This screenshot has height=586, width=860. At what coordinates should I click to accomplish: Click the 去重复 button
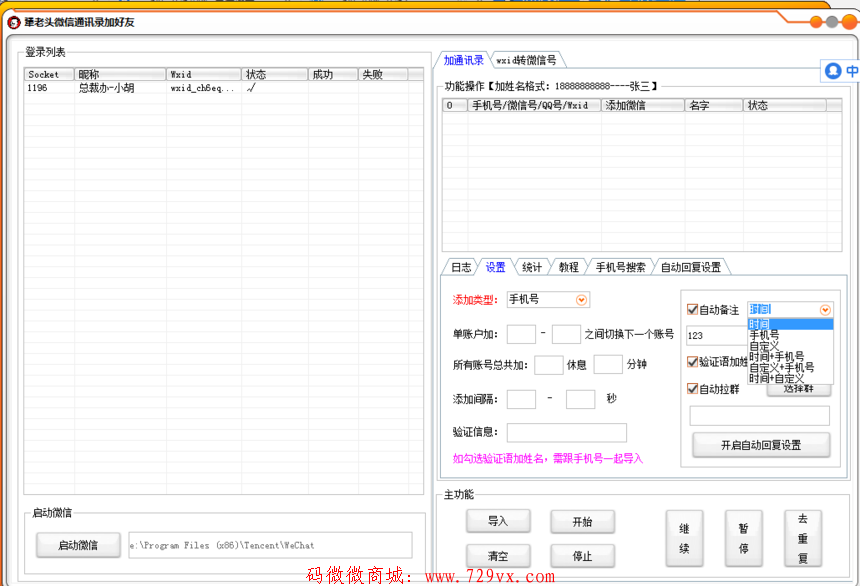pyautogui.click(x=802, y=538)
